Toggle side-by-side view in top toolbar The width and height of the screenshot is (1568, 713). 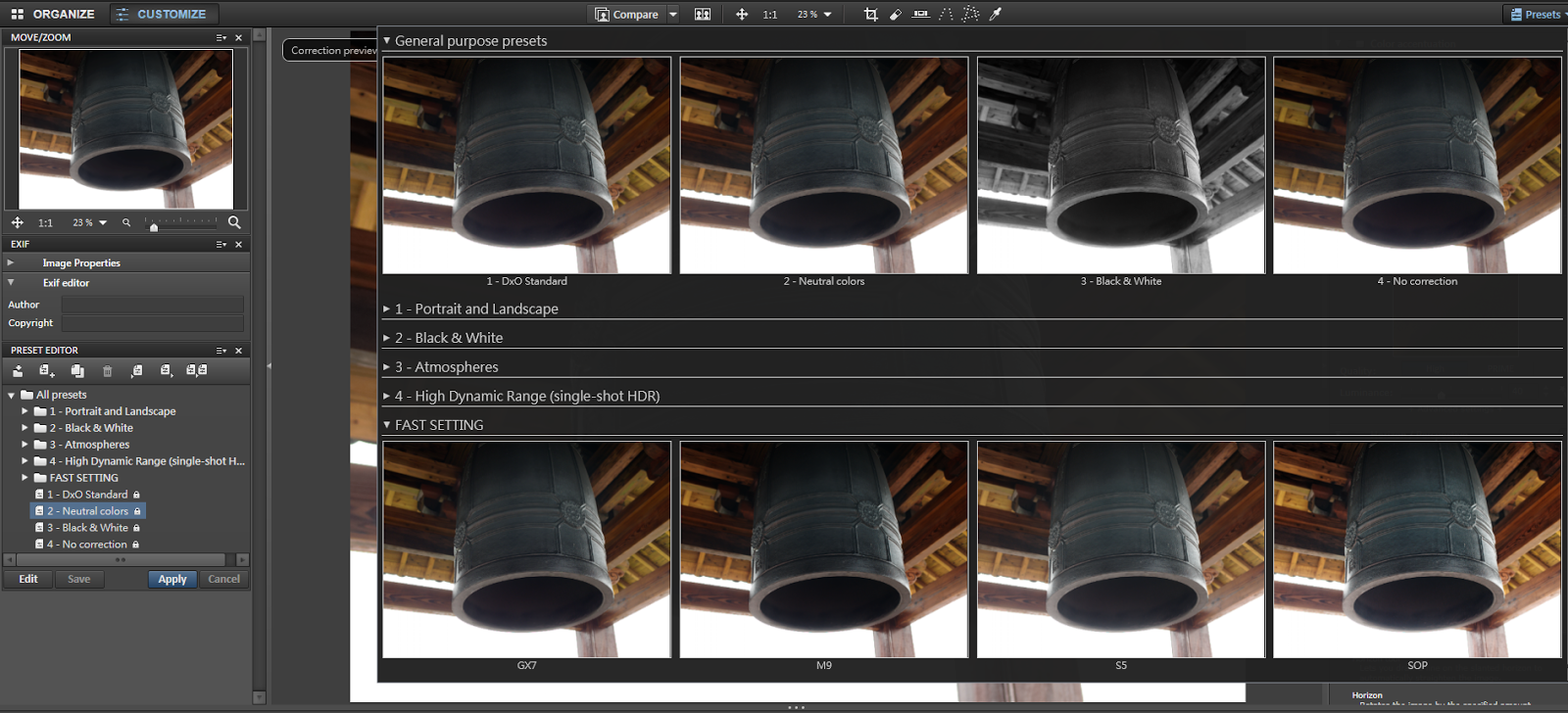click(x=703, y=14)
